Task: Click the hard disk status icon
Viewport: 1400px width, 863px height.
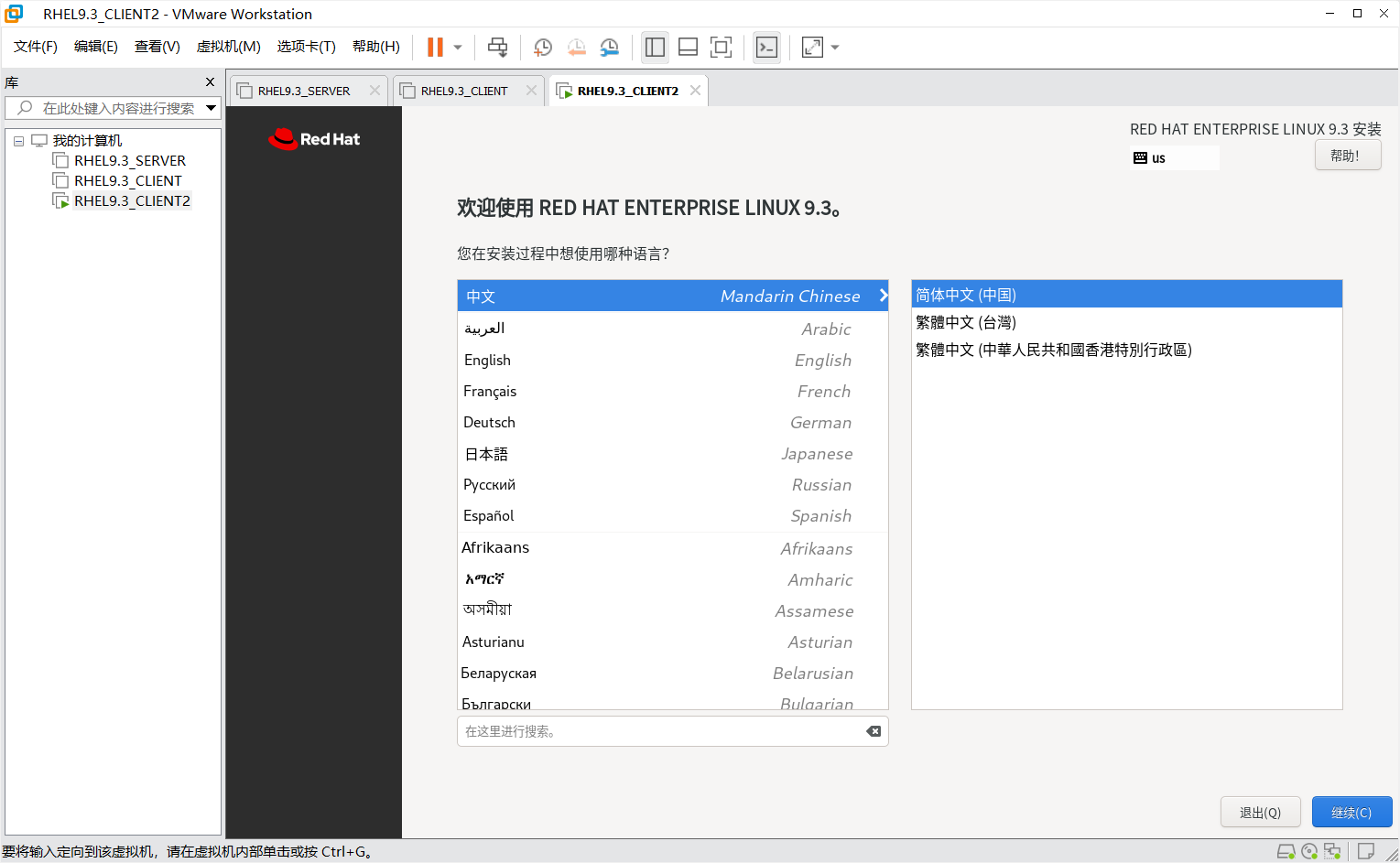Action: pos(1286,851)
